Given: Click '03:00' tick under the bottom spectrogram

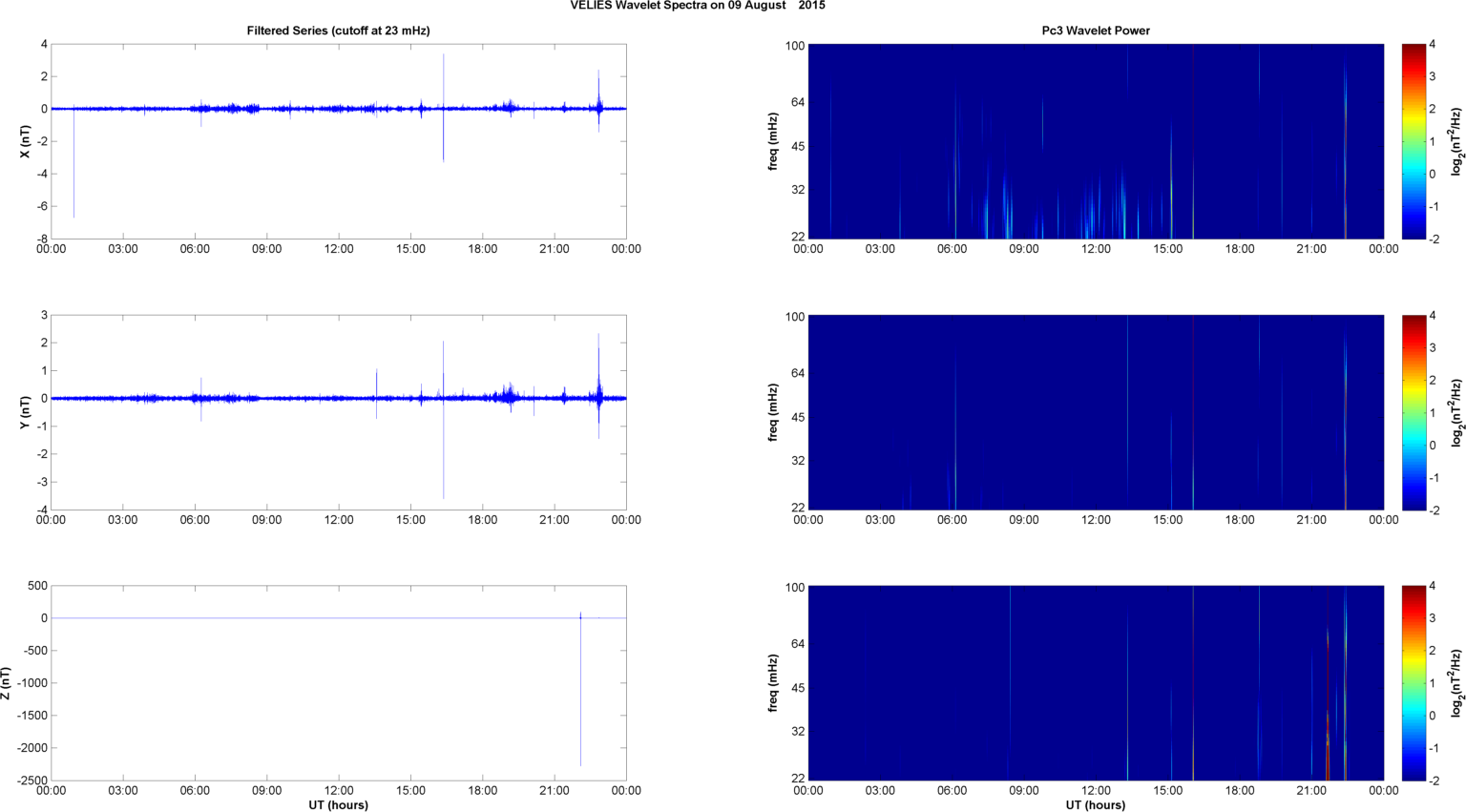Looking at the screenshot, I should pos(880,791).
